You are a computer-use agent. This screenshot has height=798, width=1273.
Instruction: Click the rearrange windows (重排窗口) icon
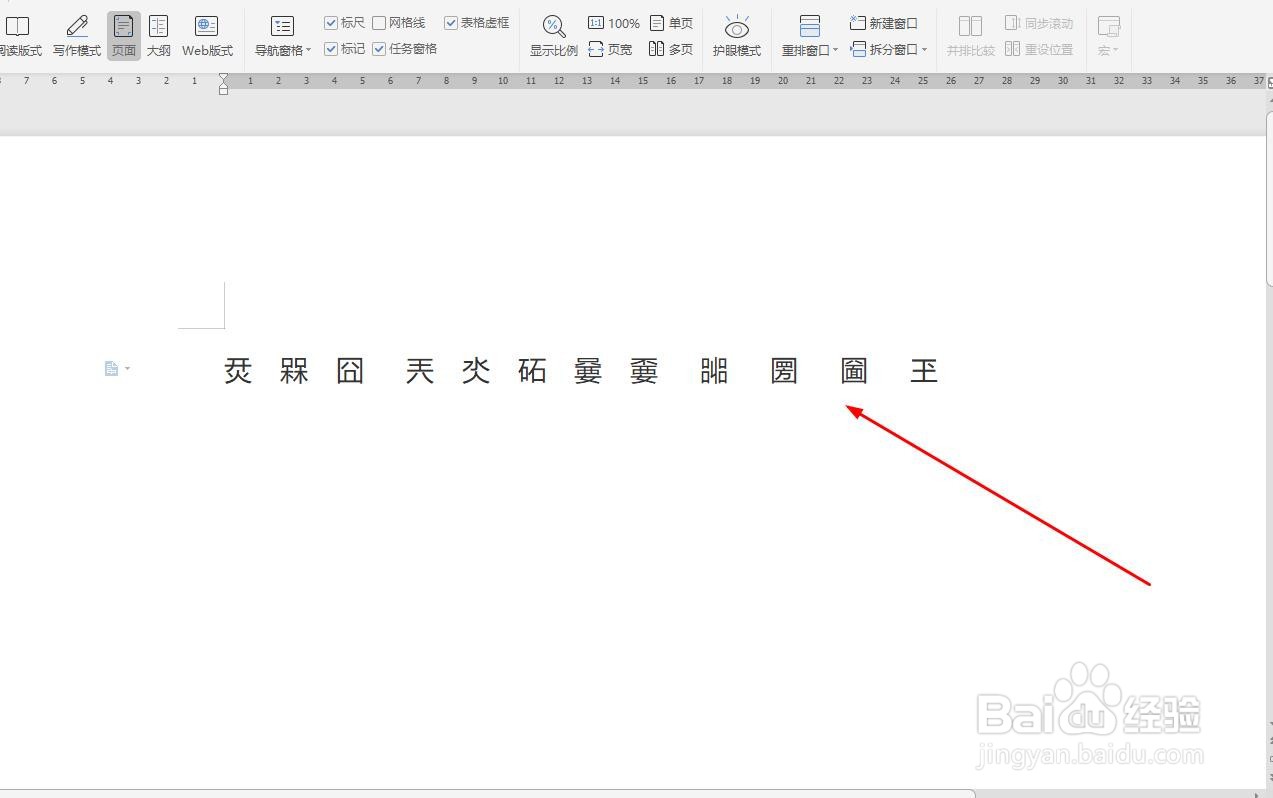click(x=810, y=26)
